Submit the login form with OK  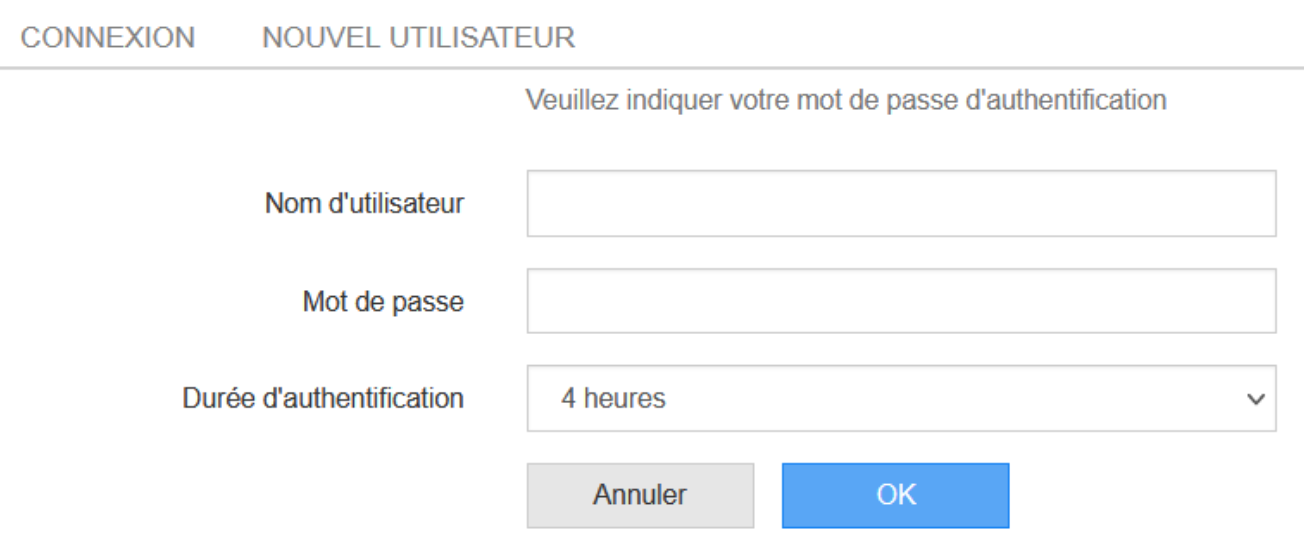tap(895, 495)
